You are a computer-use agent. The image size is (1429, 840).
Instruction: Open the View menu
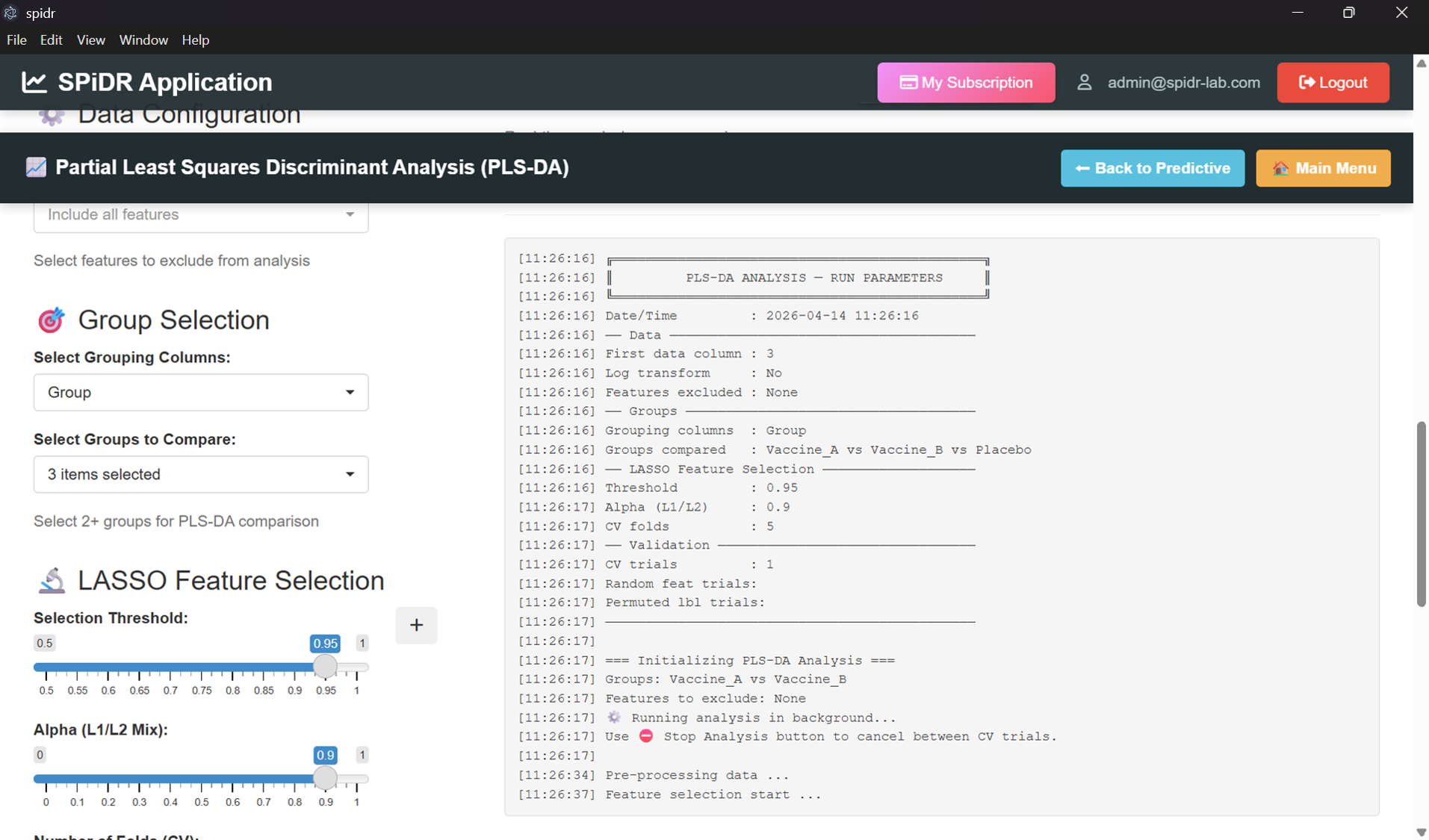90,40
